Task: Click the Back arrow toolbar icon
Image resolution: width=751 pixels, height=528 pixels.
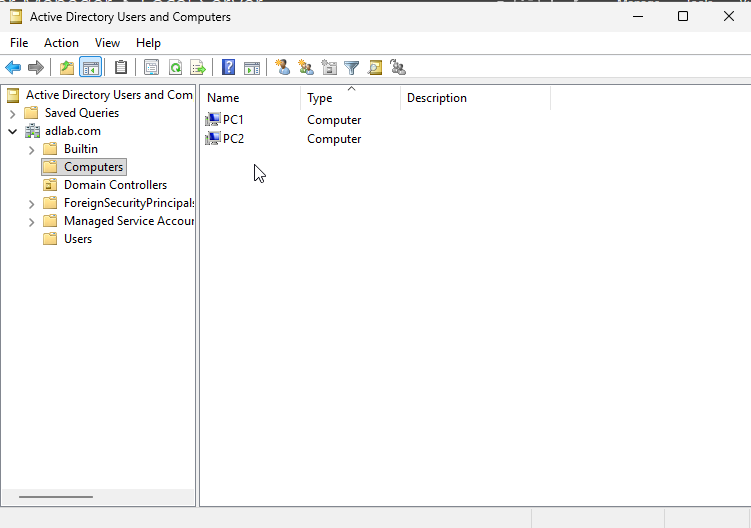Action: tap(13, 68)
